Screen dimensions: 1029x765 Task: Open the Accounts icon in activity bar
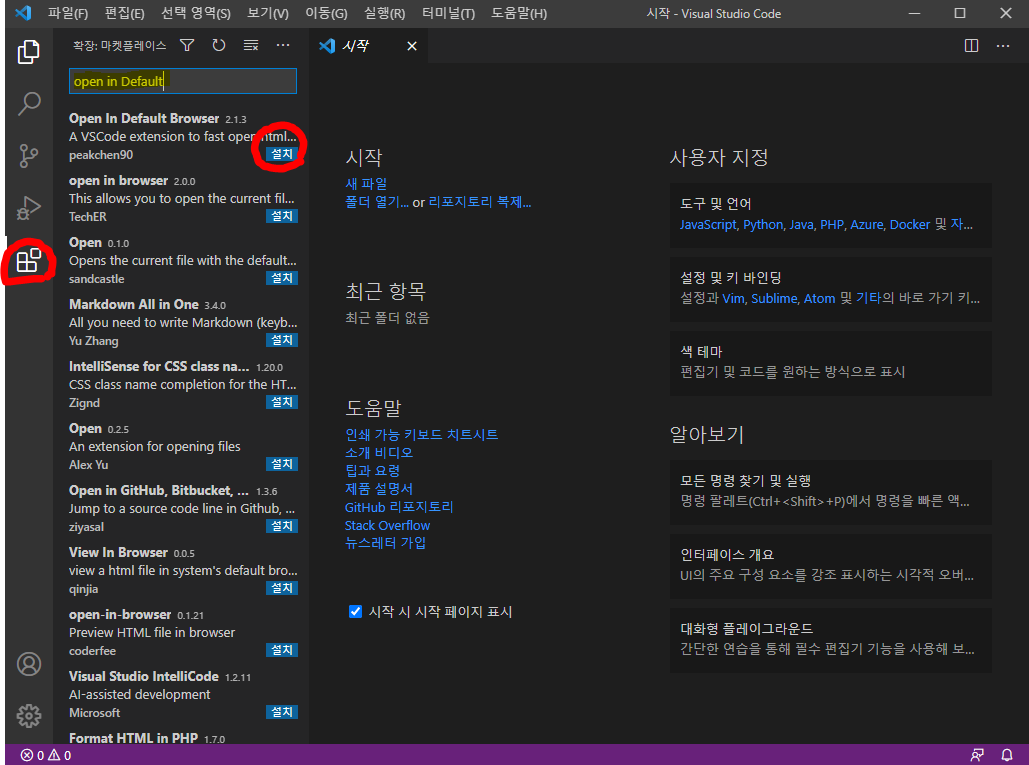(28, 664)
